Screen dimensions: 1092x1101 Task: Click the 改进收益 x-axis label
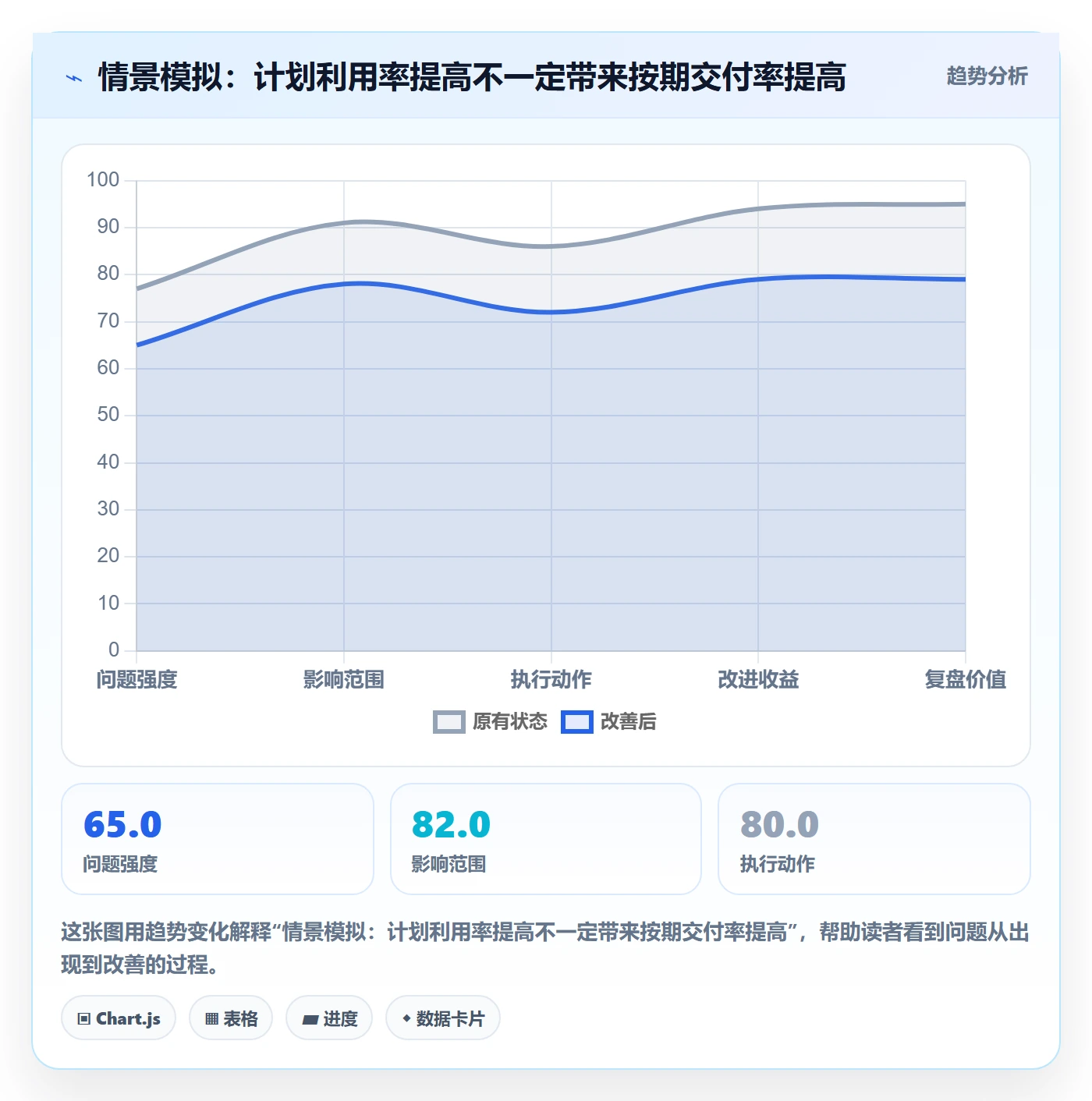[x=758, y=679]
